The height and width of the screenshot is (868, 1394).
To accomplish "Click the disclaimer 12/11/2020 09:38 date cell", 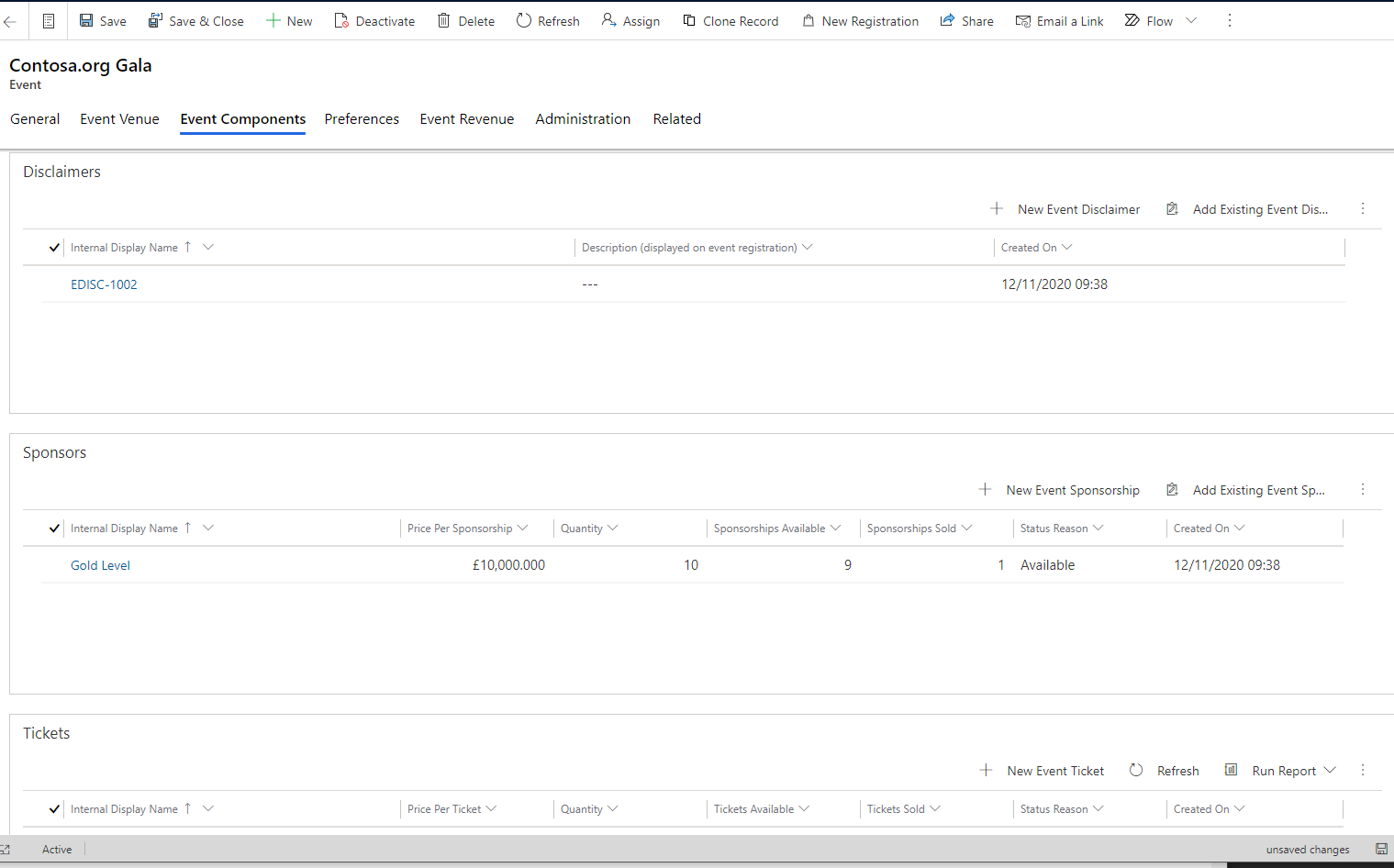I will pos(1054,284).
